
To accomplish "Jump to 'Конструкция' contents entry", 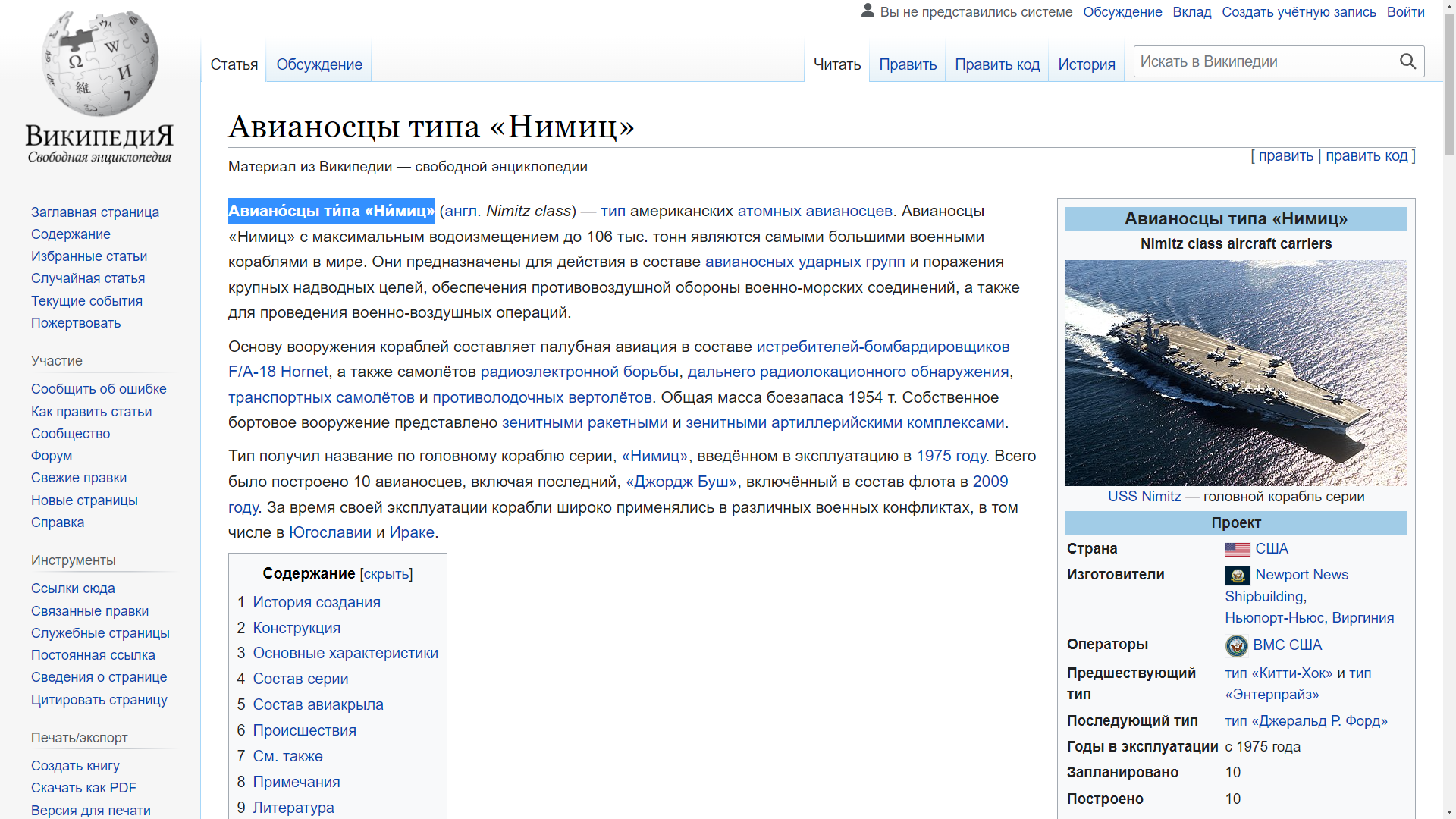I will coord(297,628).
